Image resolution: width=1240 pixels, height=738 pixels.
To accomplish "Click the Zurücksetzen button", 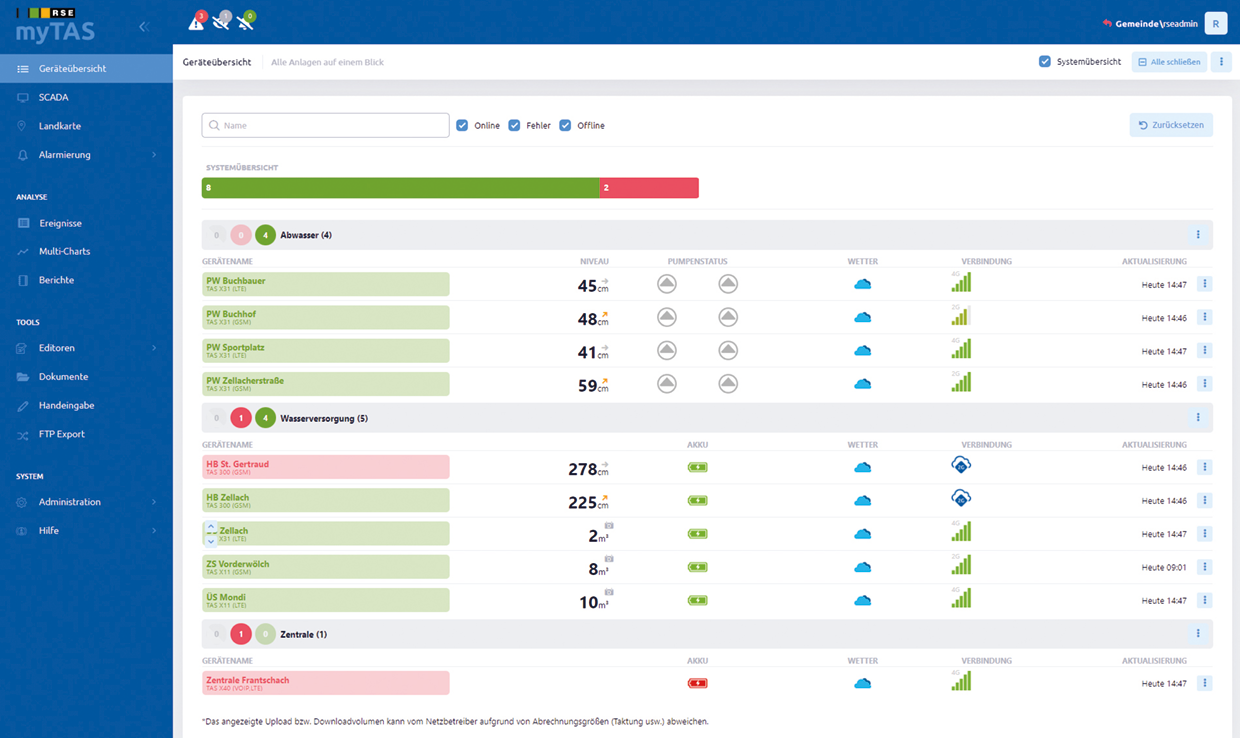I will [1171, 124].
